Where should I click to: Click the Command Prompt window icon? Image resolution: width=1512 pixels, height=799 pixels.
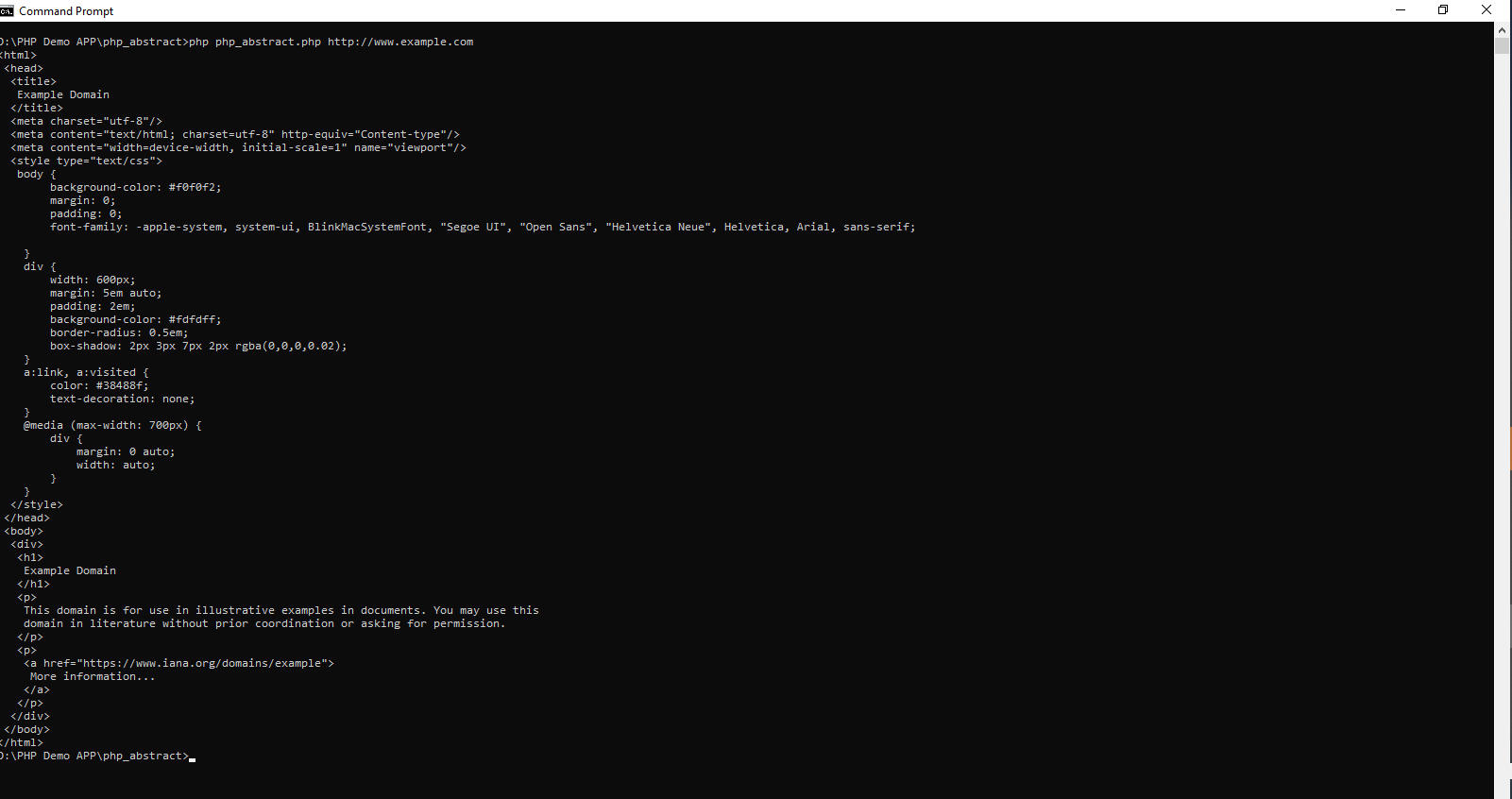7,10
